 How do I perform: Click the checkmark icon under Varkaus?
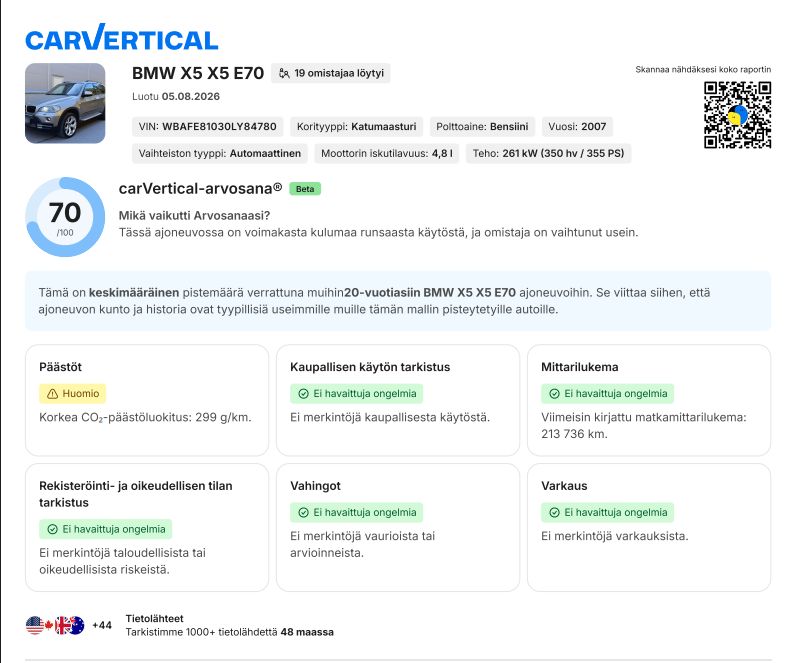pos(554,512)
